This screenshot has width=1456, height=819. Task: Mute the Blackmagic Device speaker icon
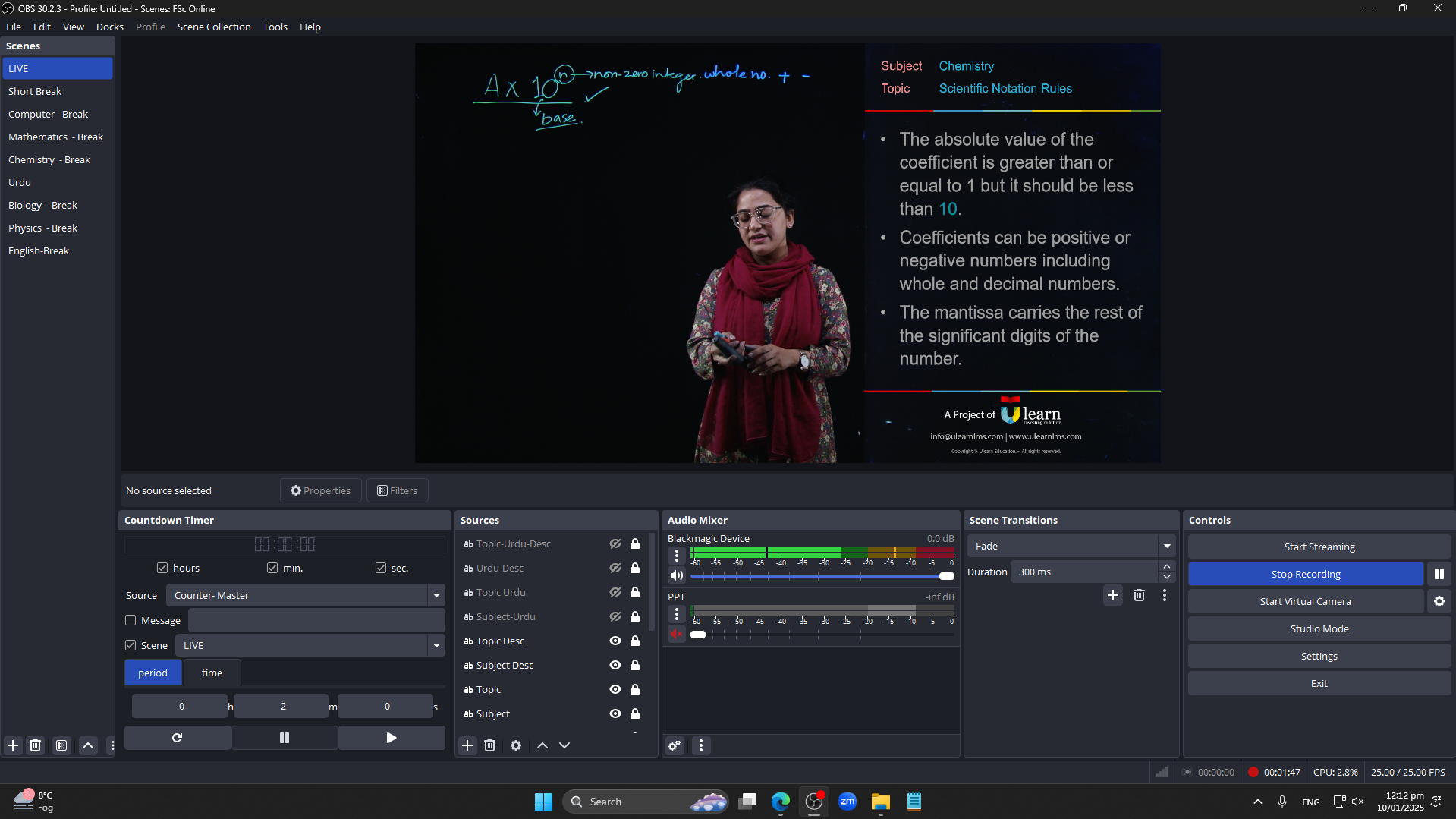click(x=677, y=575)
